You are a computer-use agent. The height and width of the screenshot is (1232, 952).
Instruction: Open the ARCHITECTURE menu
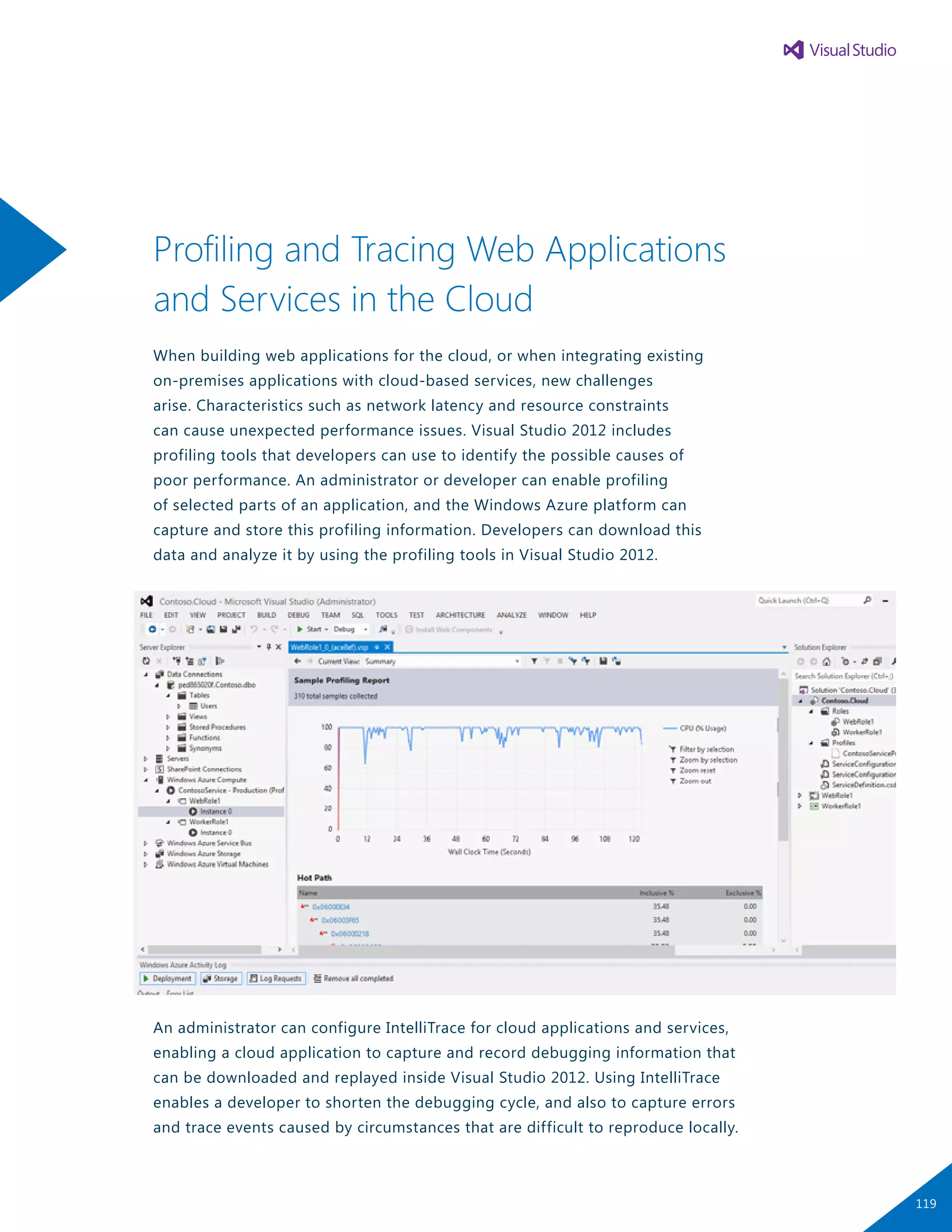460,616
